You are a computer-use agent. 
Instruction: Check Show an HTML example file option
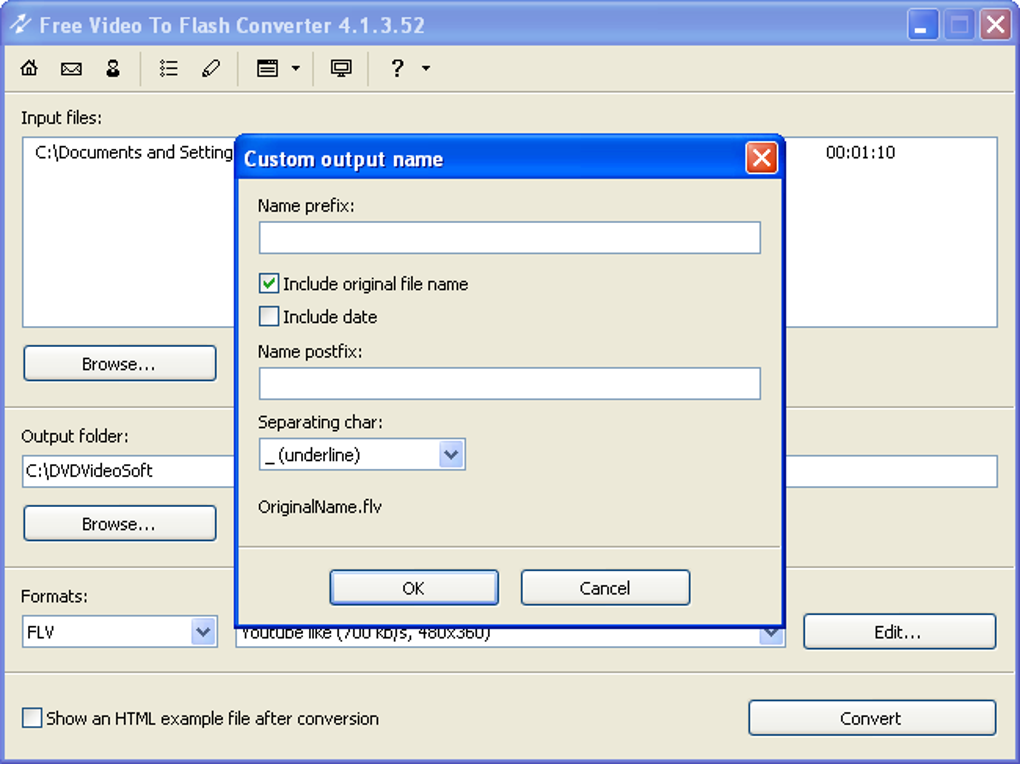pos(33,718)
